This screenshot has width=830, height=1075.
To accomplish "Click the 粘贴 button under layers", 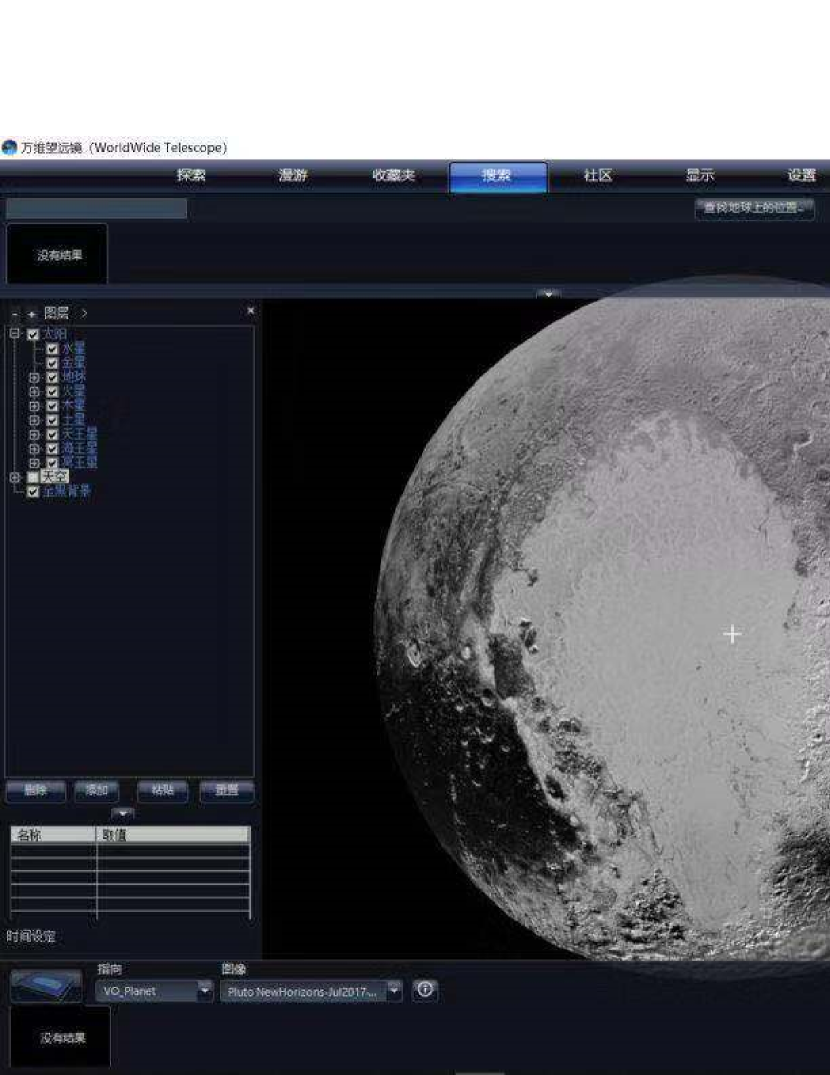I will coord(162,790).
